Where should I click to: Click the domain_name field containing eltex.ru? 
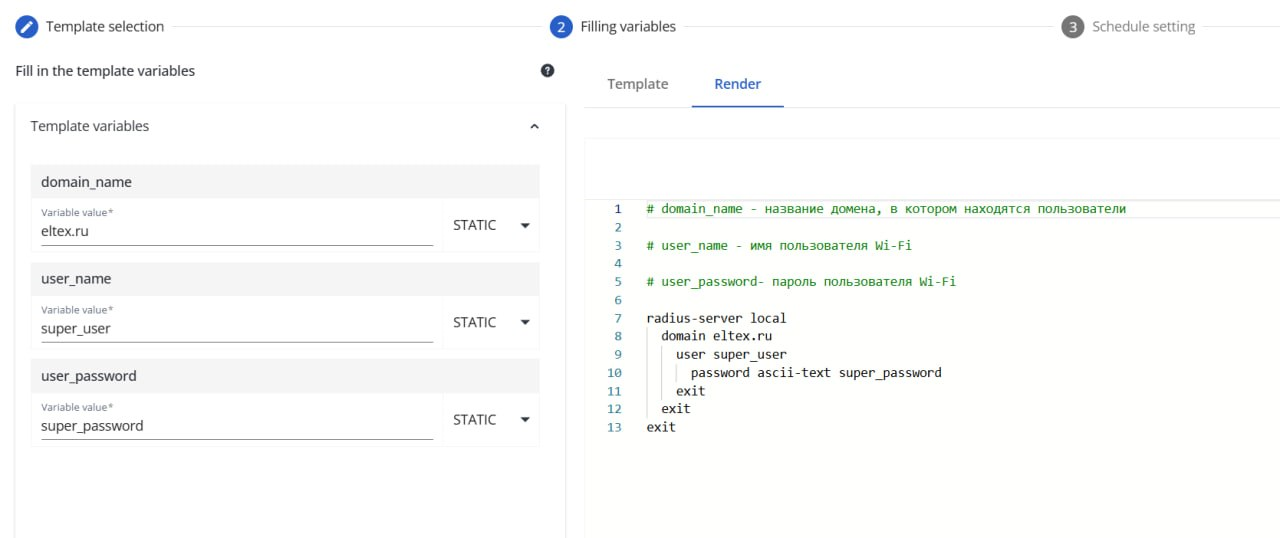click(x=236, y=231)
